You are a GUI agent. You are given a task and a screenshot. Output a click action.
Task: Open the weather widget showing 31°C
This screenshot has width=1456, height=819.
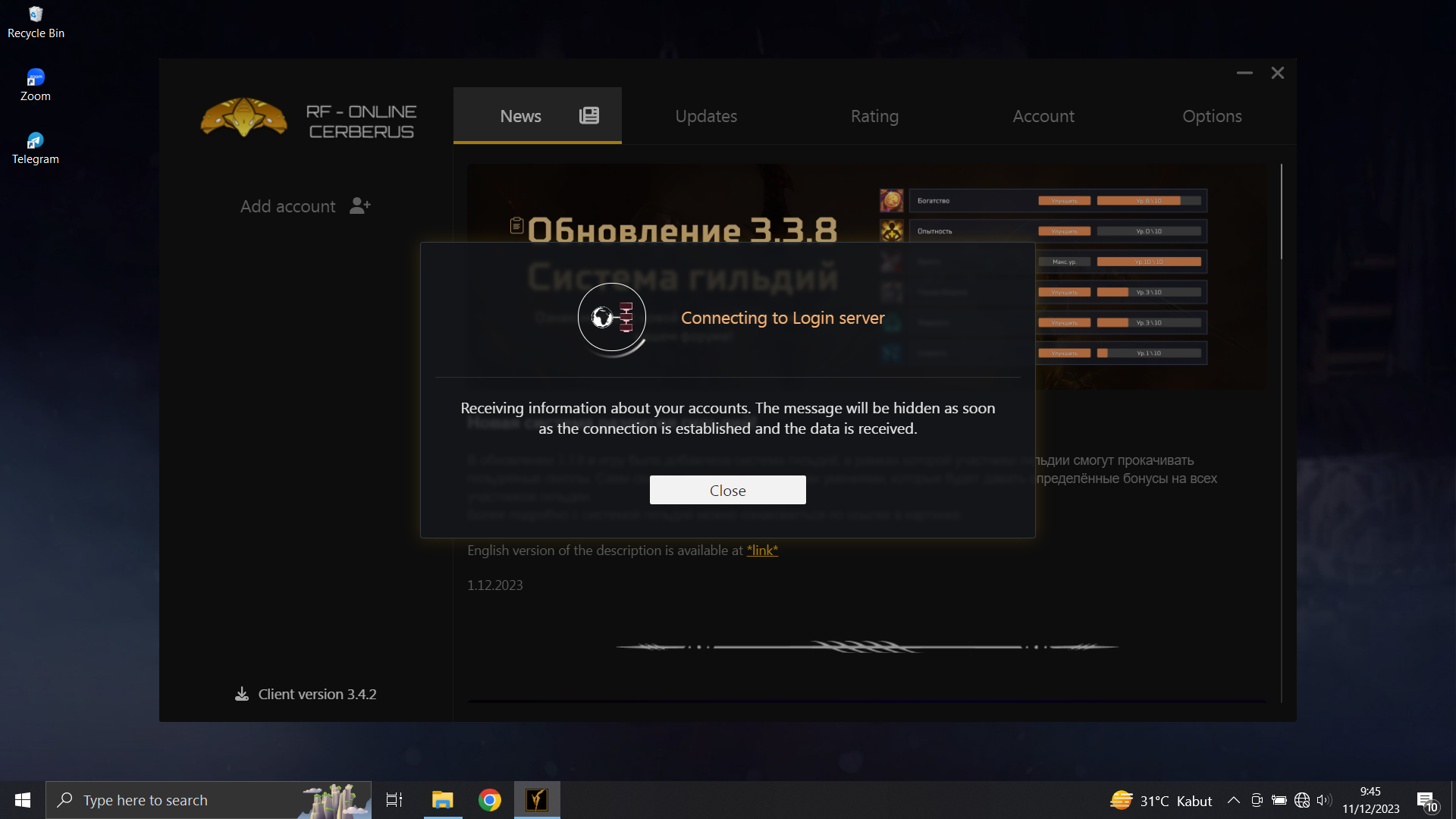1161,801
